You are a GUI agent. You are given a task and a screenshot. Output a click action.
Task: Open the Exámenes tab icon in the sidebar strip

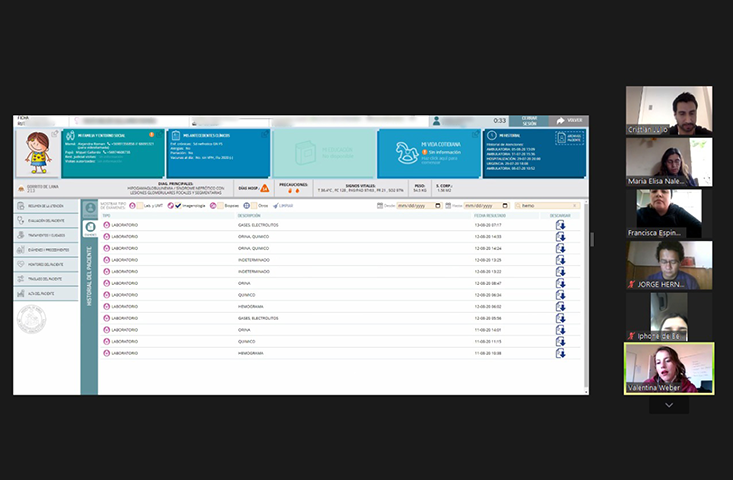coord(90,228)
